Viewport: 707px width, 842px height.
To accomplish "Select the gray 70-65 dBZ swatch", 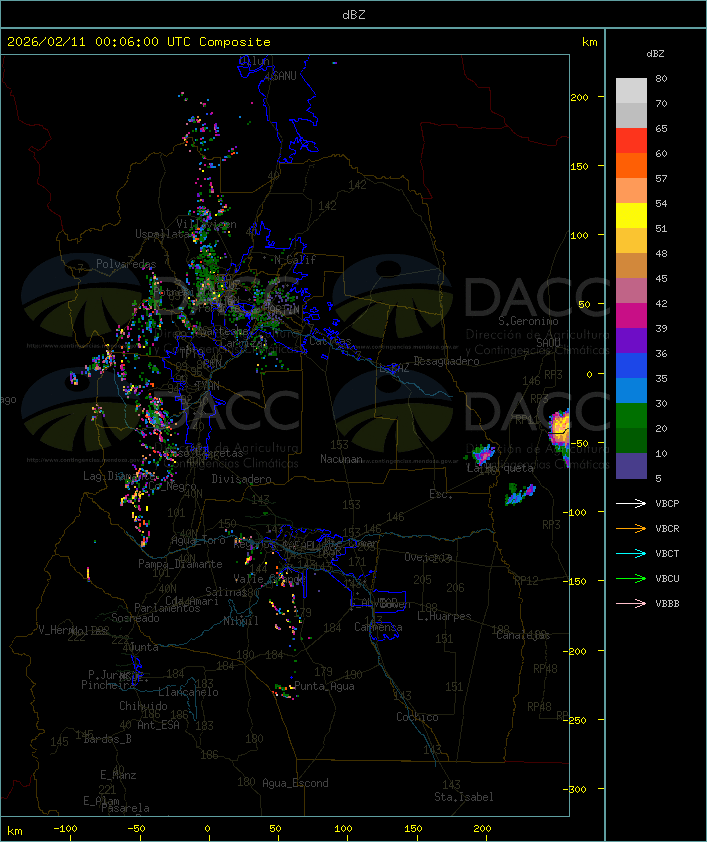I will tap(631, 115).
